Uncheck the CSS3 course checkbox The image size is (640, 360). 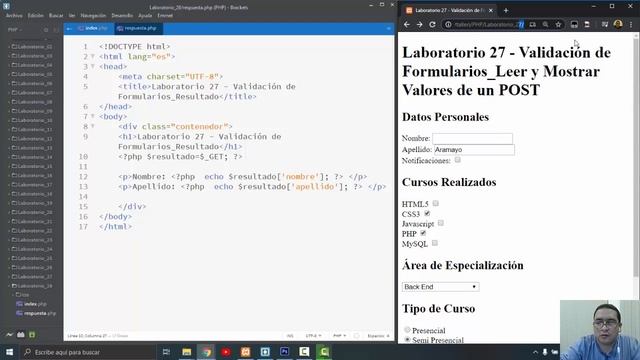[427, 213]
